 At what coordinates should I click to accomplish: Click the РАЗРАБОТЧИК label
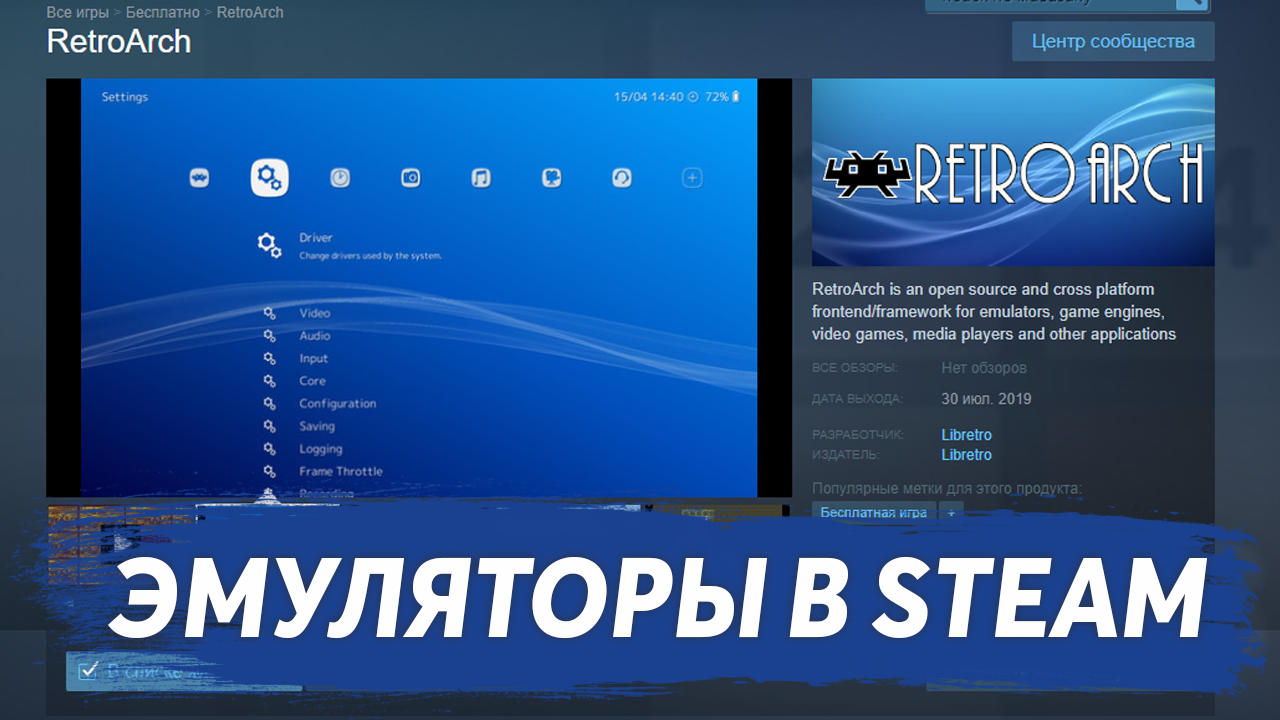coord(858,435)
